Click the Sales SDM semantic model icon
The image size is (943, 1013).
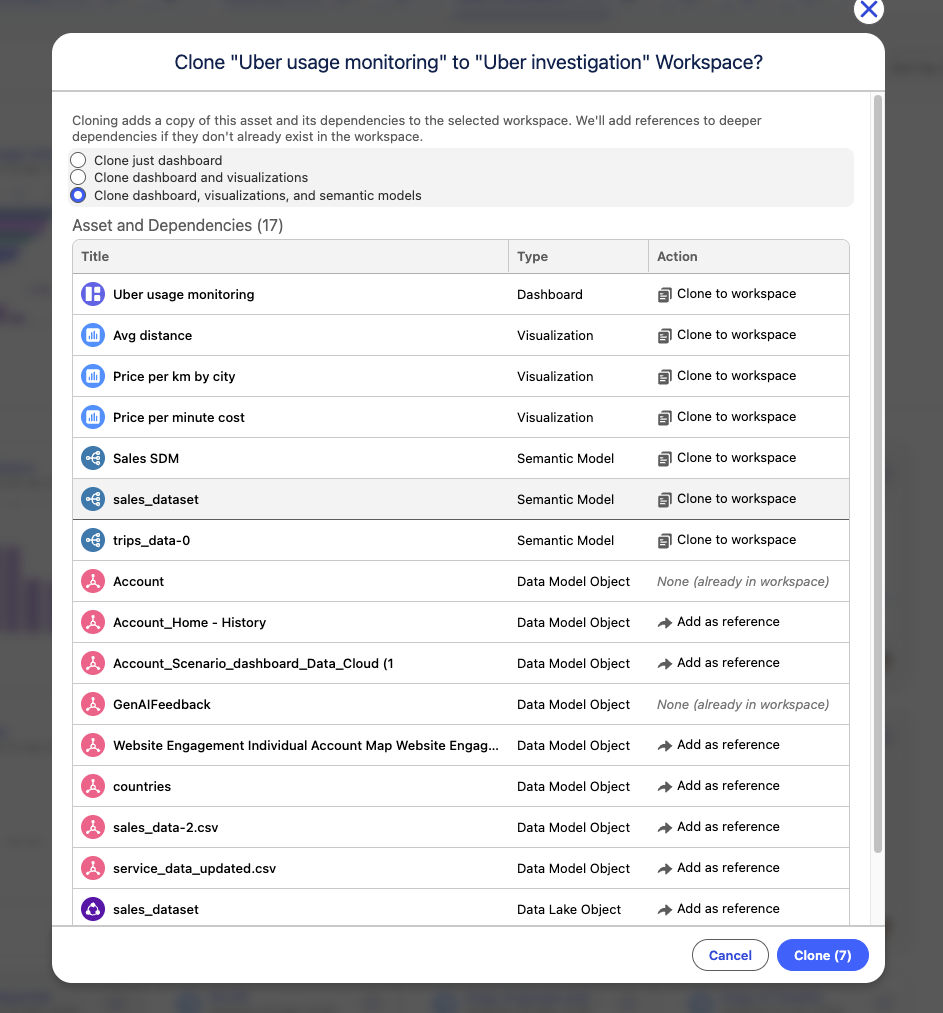coord(93,458)
